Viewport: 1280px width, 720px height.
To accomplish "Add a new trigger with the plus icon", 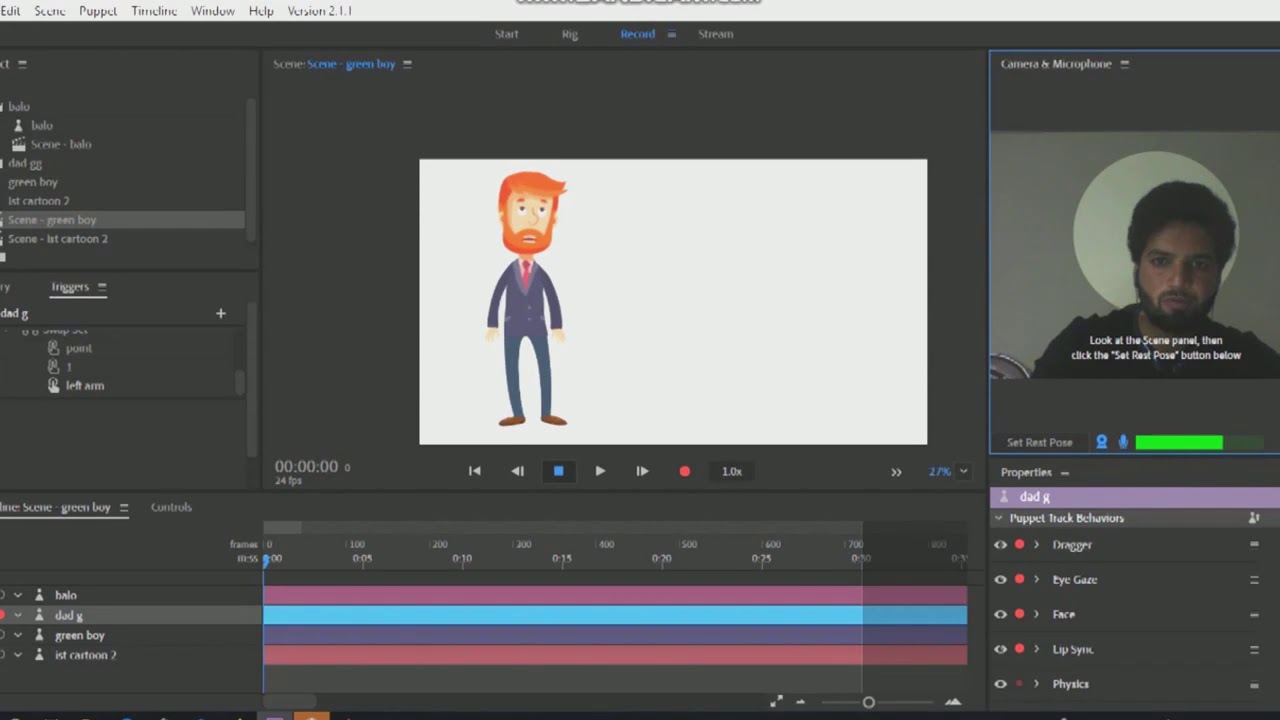I will [221, 313].
